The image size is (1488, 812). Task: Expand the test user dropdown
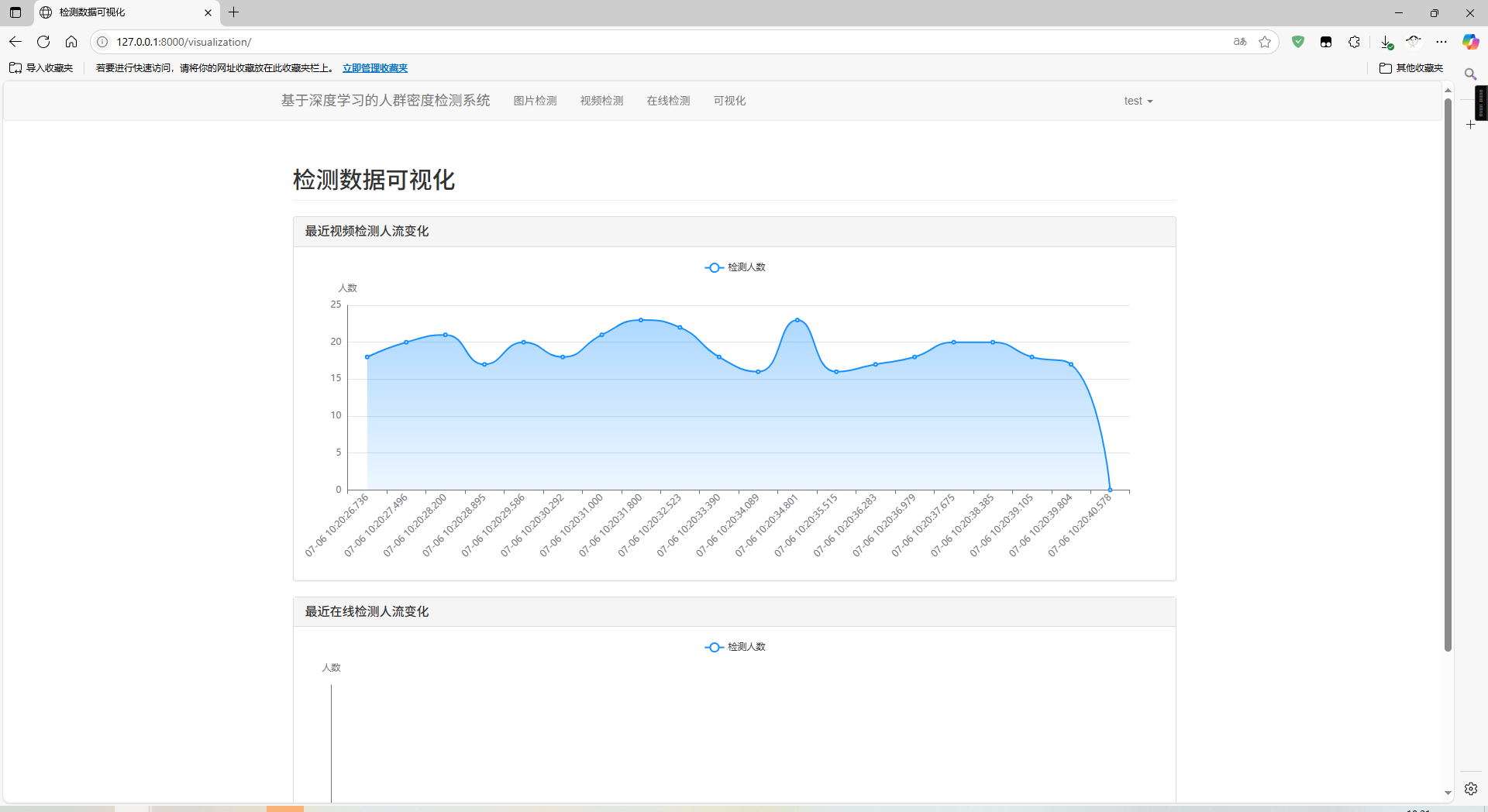click(1138, 101)
